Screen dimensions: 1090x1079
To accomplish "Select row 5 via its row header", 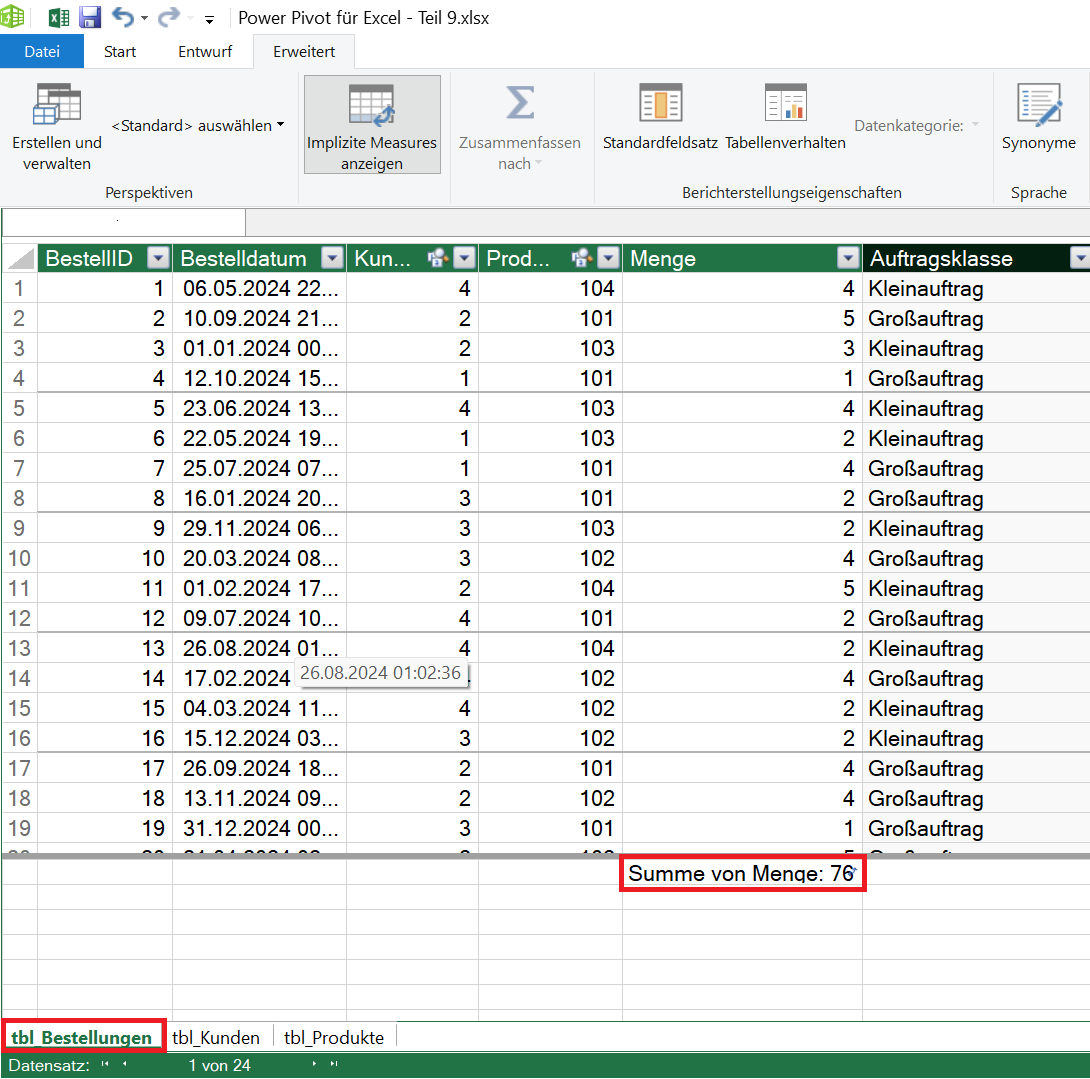I will [x=19, y=409].
